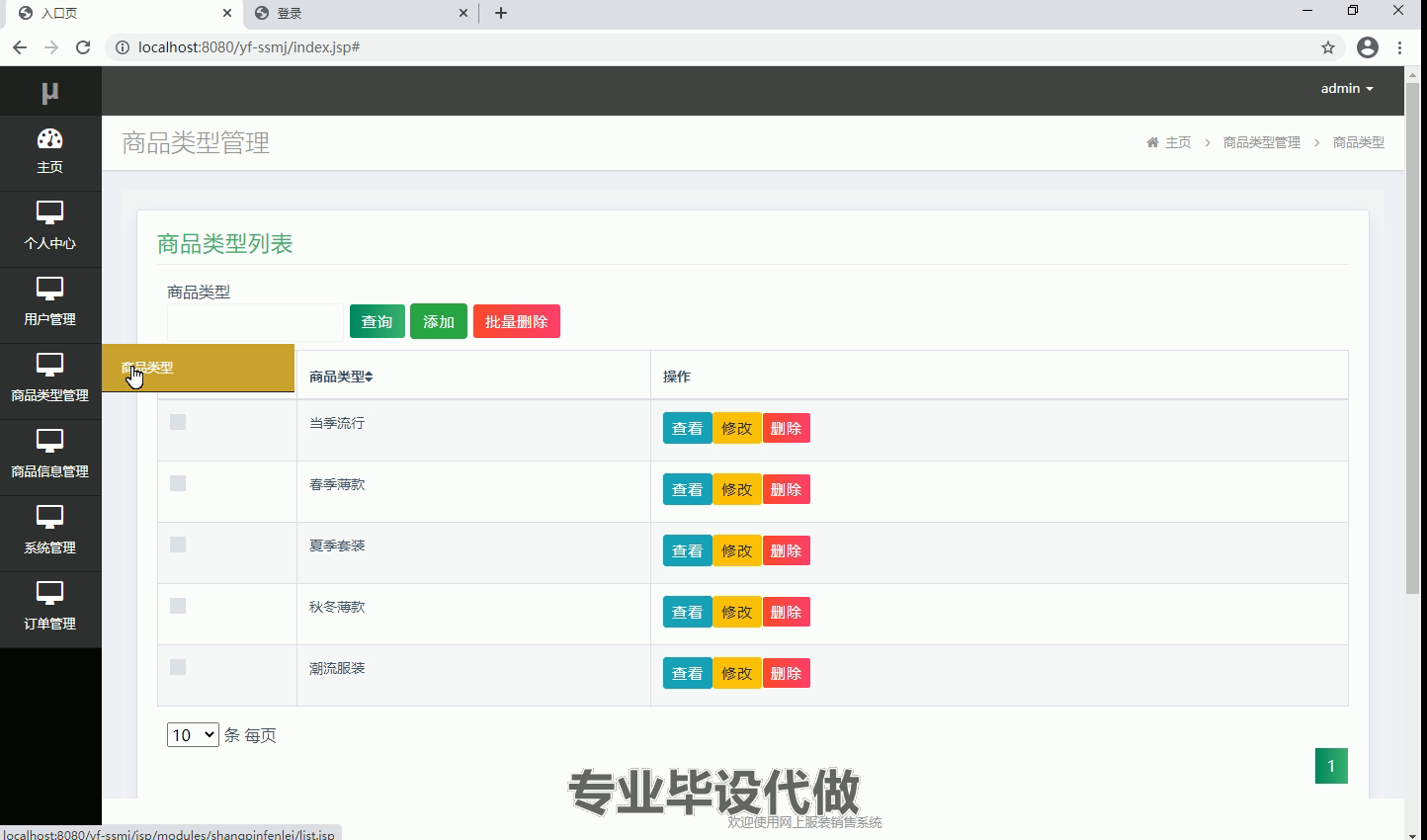
Task: Bookmark this page with the star icon
Action: [1328, 47]
